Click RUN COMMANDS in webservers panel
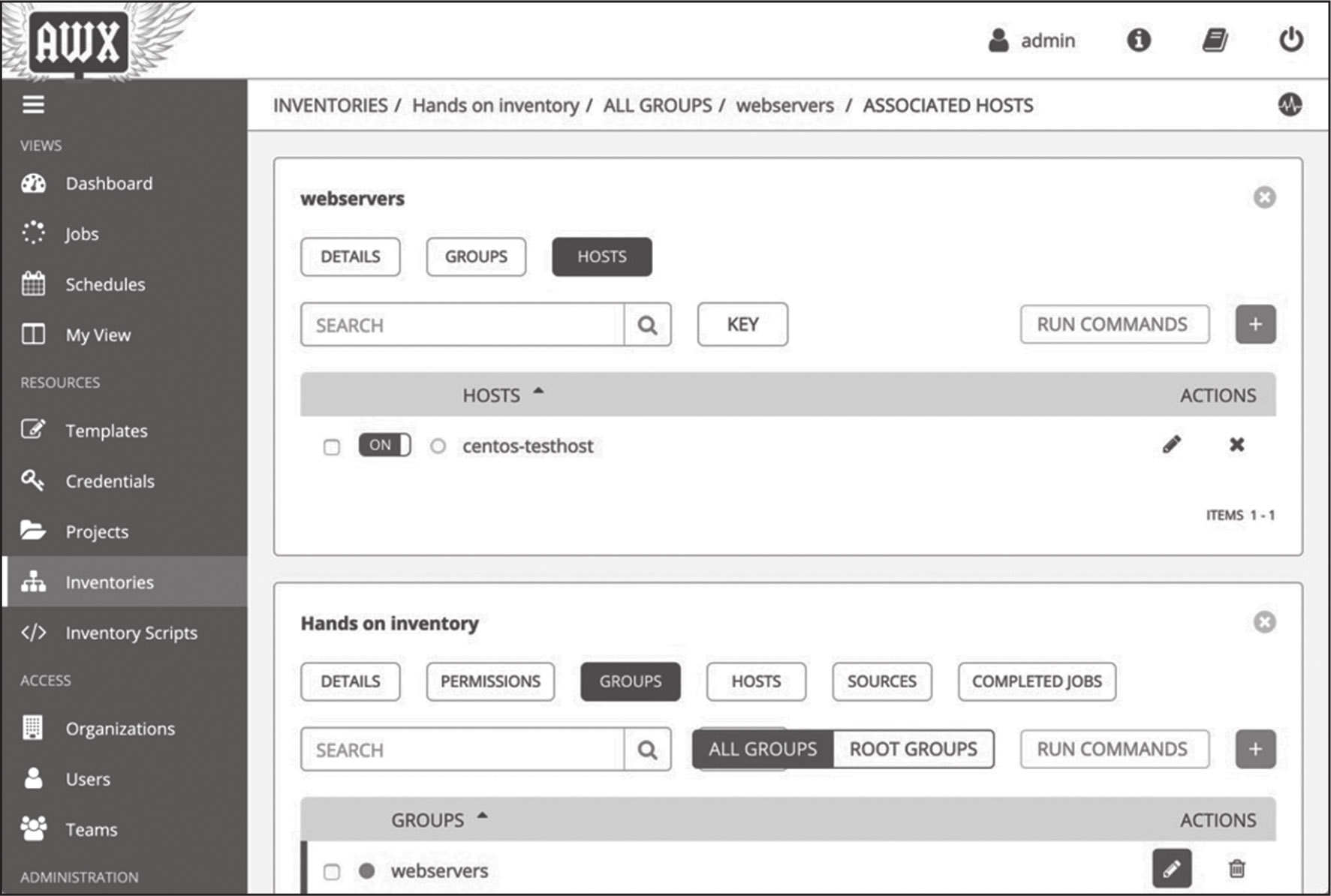The height and width of the screenshot is (896, 1331). (1113, 325)
